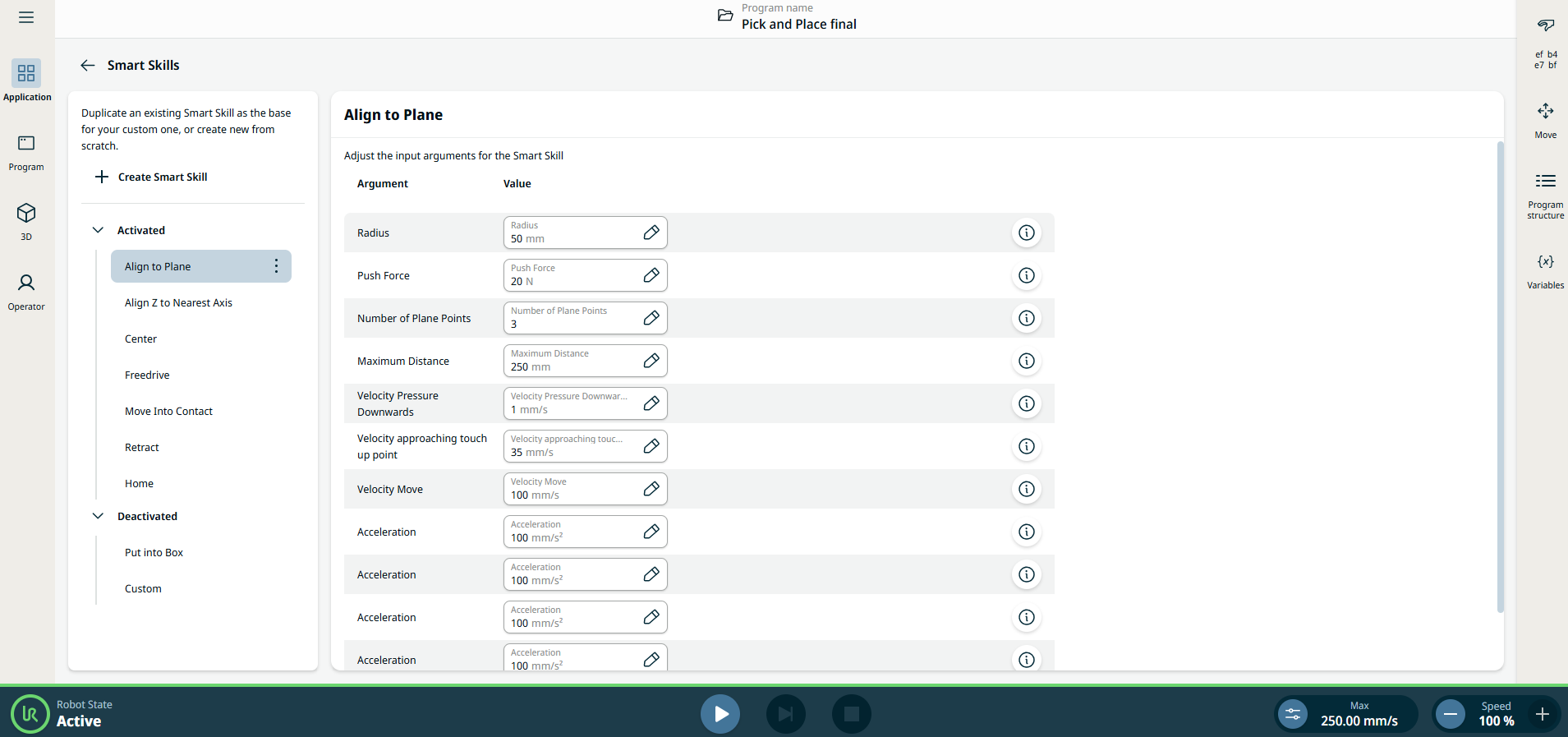Click the edit pencil for Radius
The image size is (1568, 737).
coord(651,233)
